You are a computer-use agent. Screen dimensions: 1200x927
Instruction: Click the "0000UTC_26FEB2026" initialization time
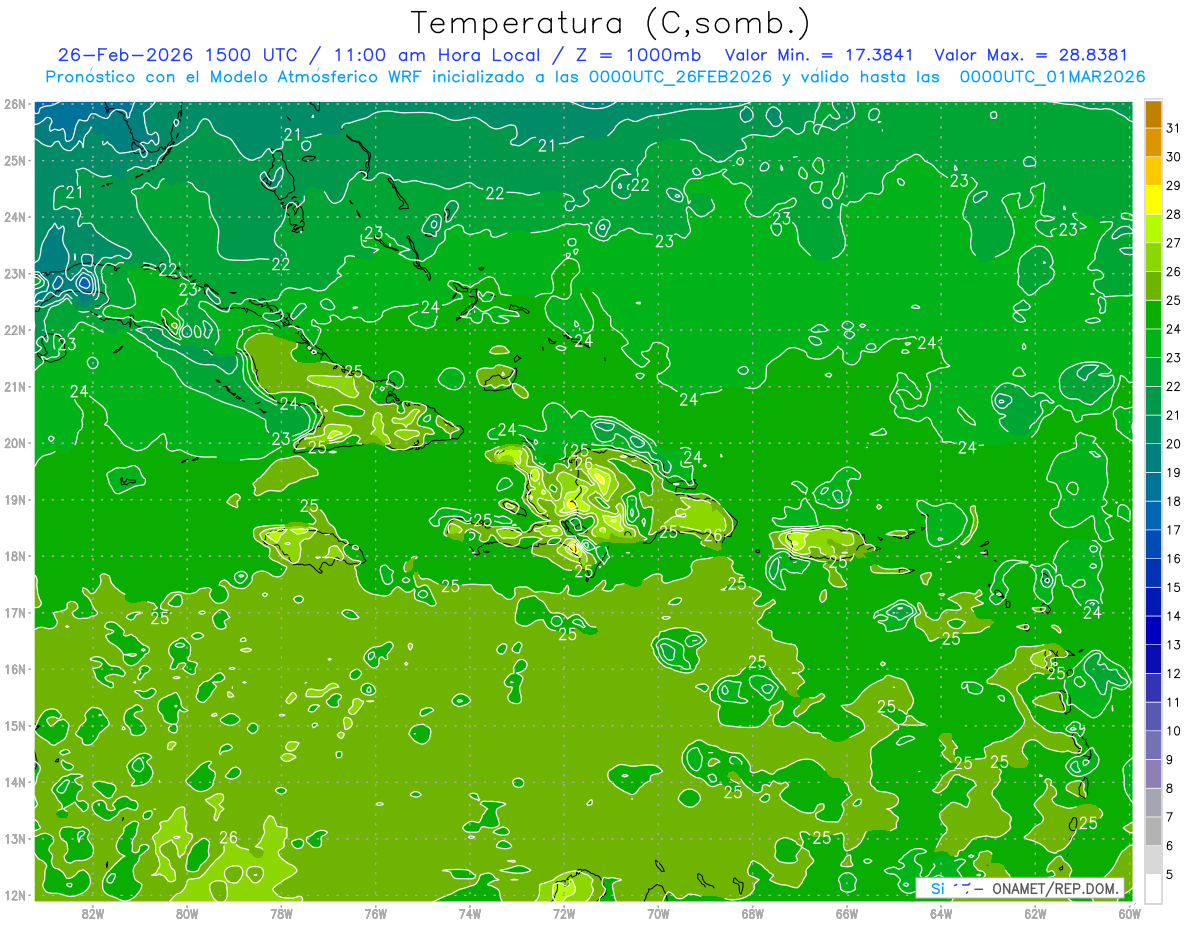click(681, 77)
